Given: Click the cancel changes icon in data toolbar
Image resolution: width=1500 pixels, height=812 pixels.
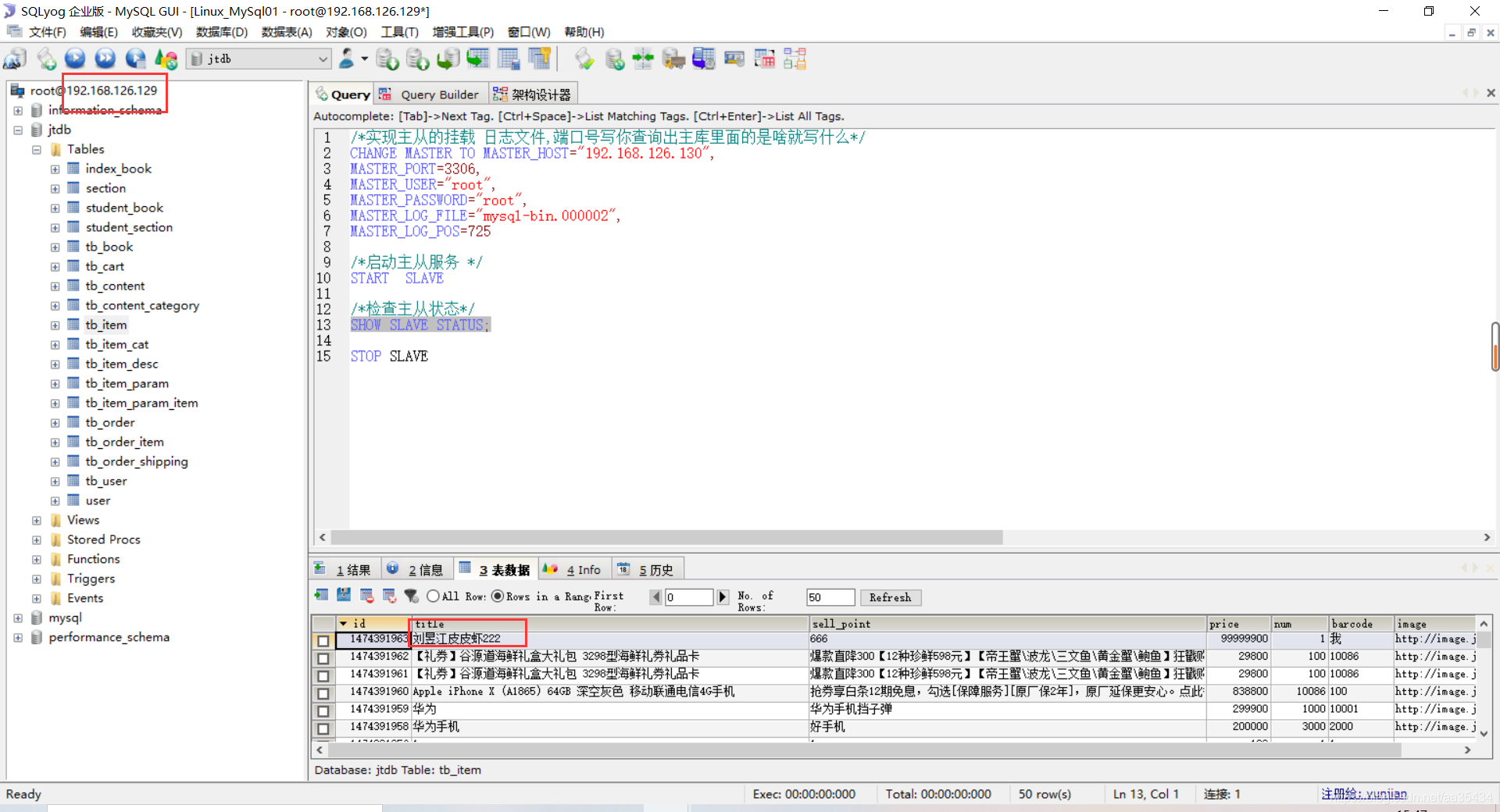Looking at the screenshot, I should (389, 595).
